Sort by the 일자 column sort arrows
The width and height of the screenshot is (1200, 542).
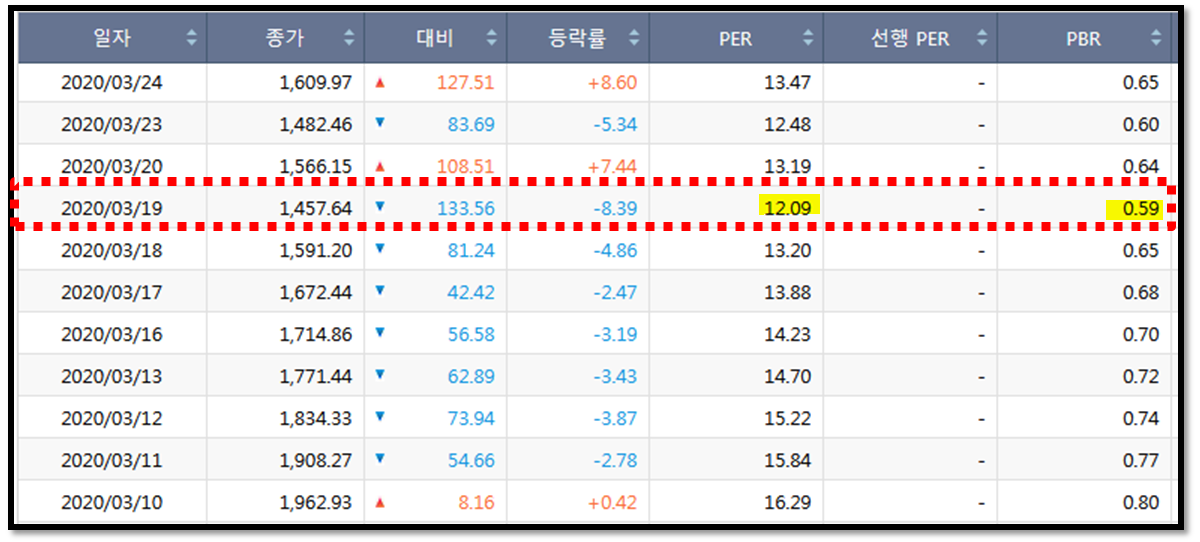[192, 39]
